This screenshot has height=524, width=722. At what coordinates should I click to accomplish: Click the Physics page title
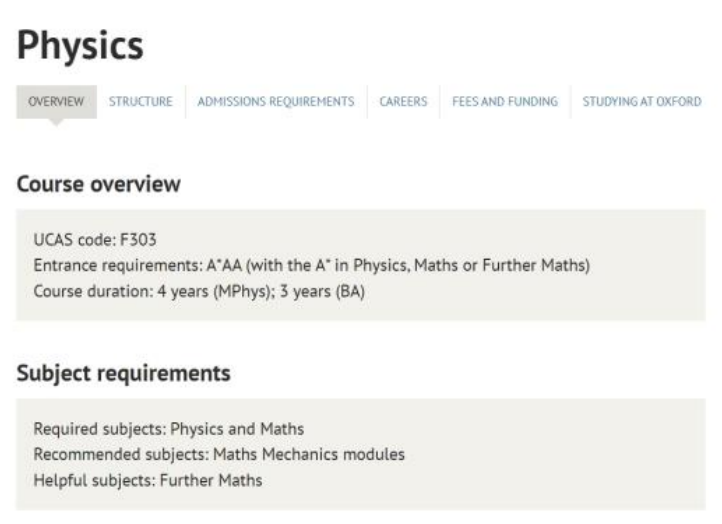pos(80,45)
